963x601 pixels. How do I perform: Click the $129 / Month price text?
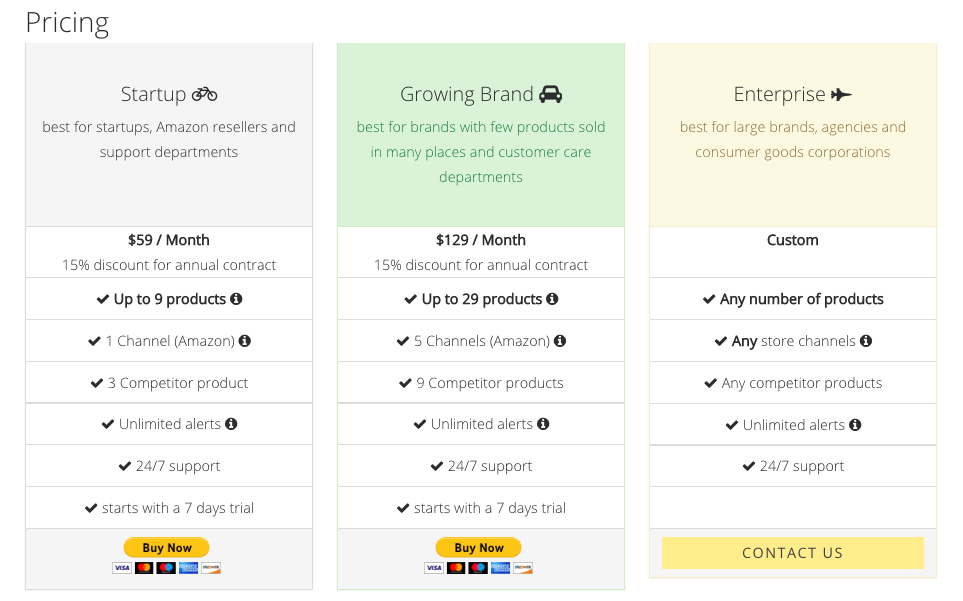point(481,240)
